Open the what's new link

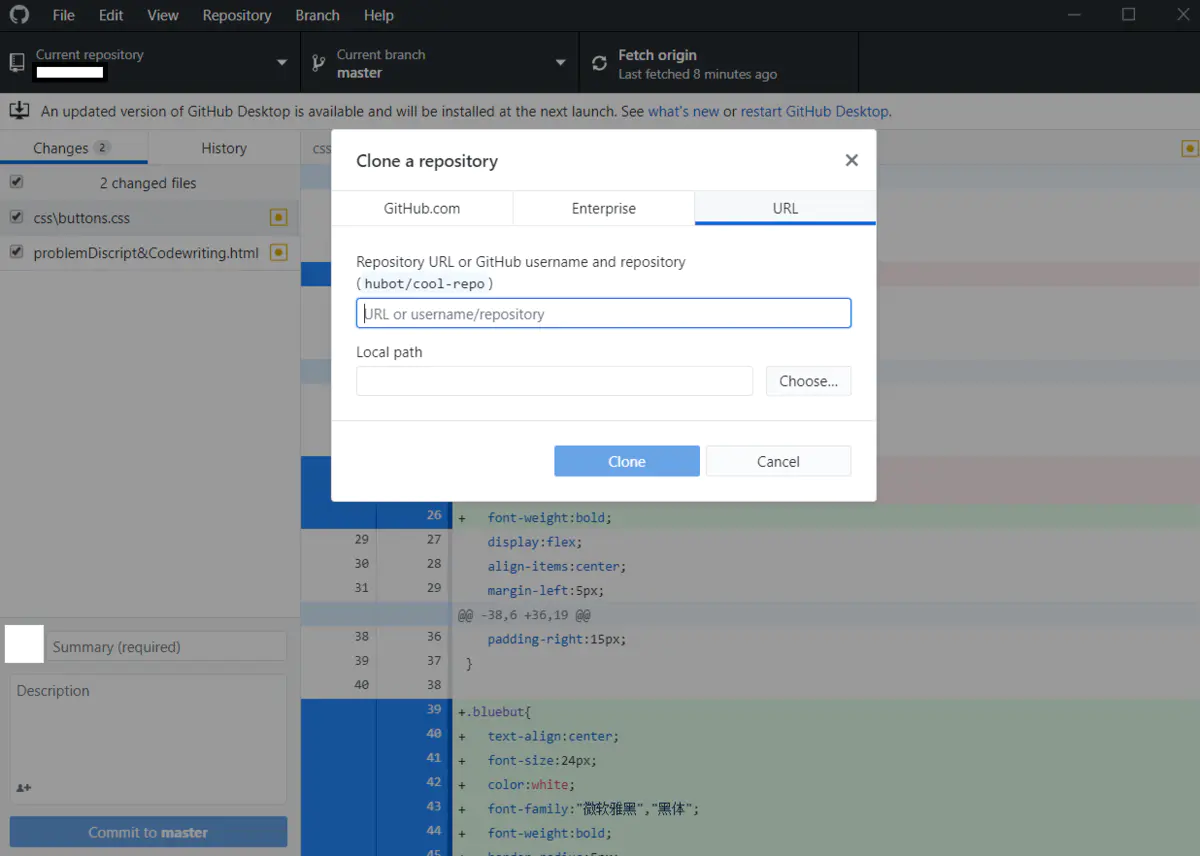683,111
